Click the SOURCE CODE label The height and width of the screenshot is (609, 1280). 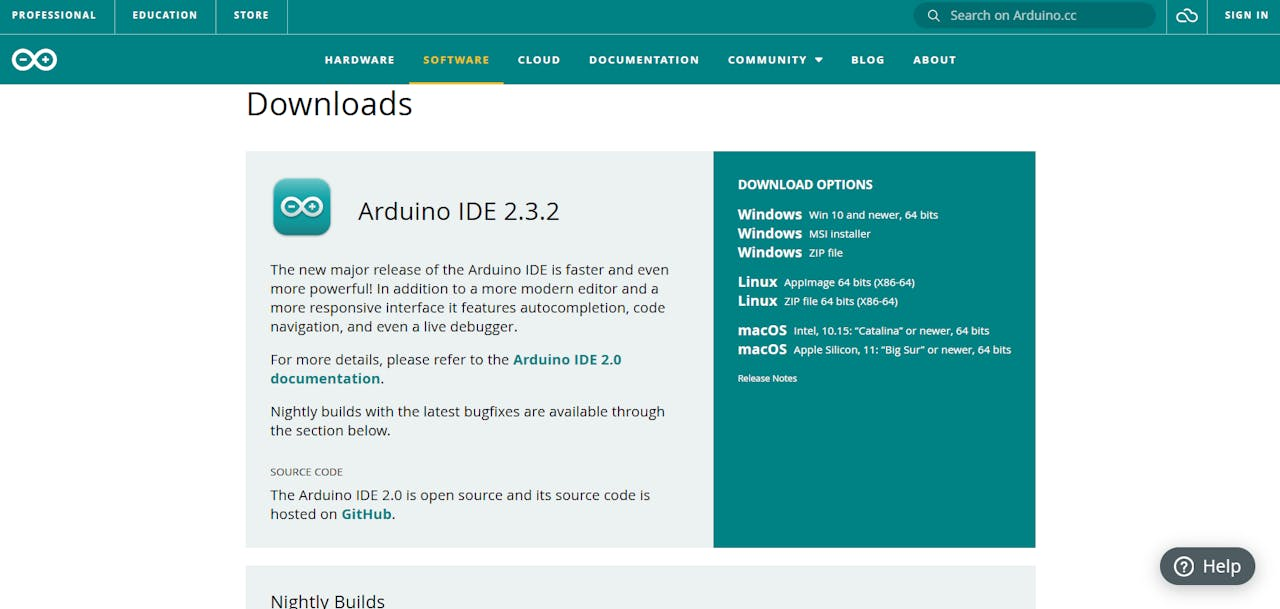pyautogui.click(x=306, y=472)
